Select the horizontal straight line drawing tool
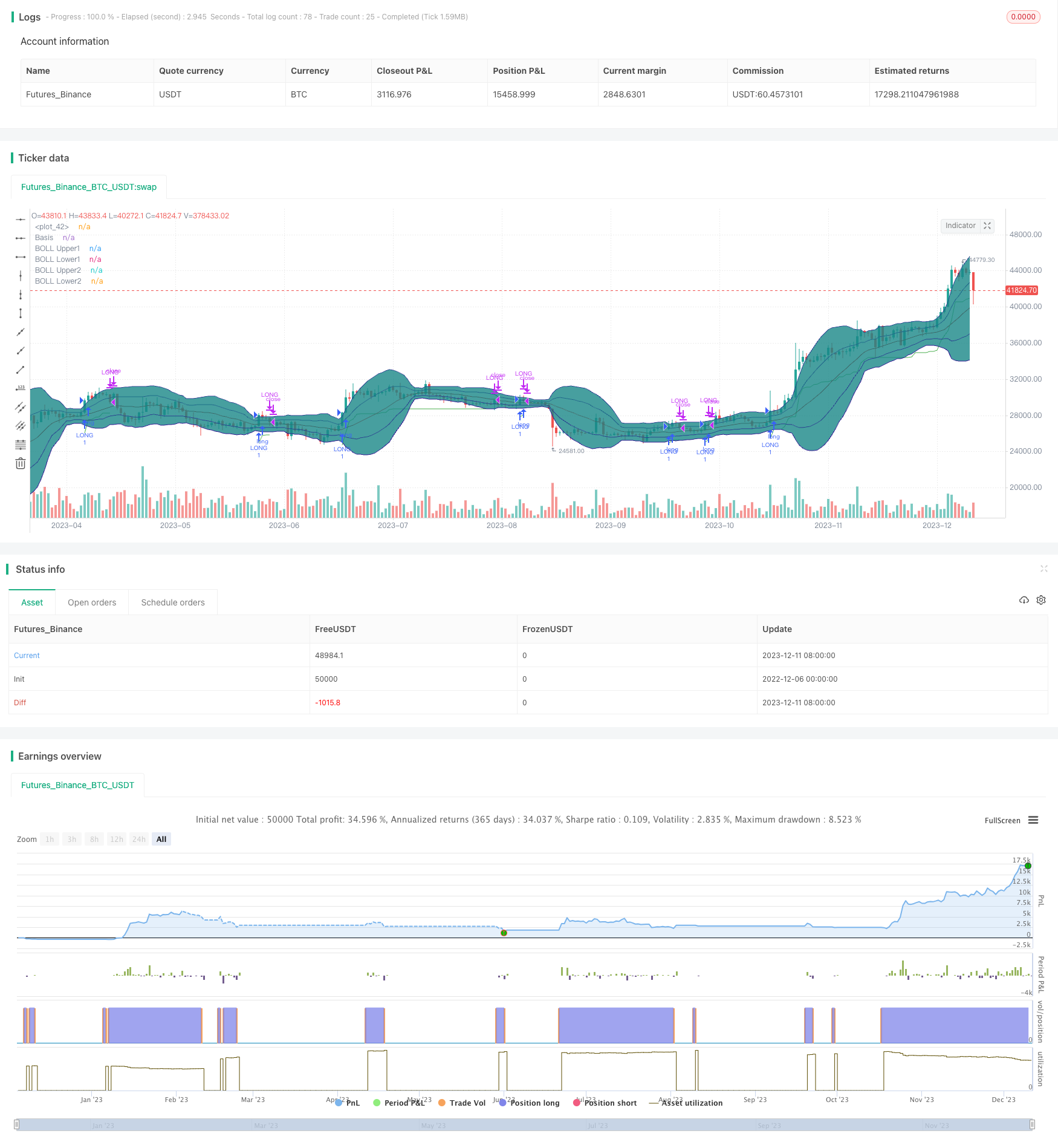The height and width of the screenshot is (1148, 1058). pyautogui.click(x=21, y=220)
